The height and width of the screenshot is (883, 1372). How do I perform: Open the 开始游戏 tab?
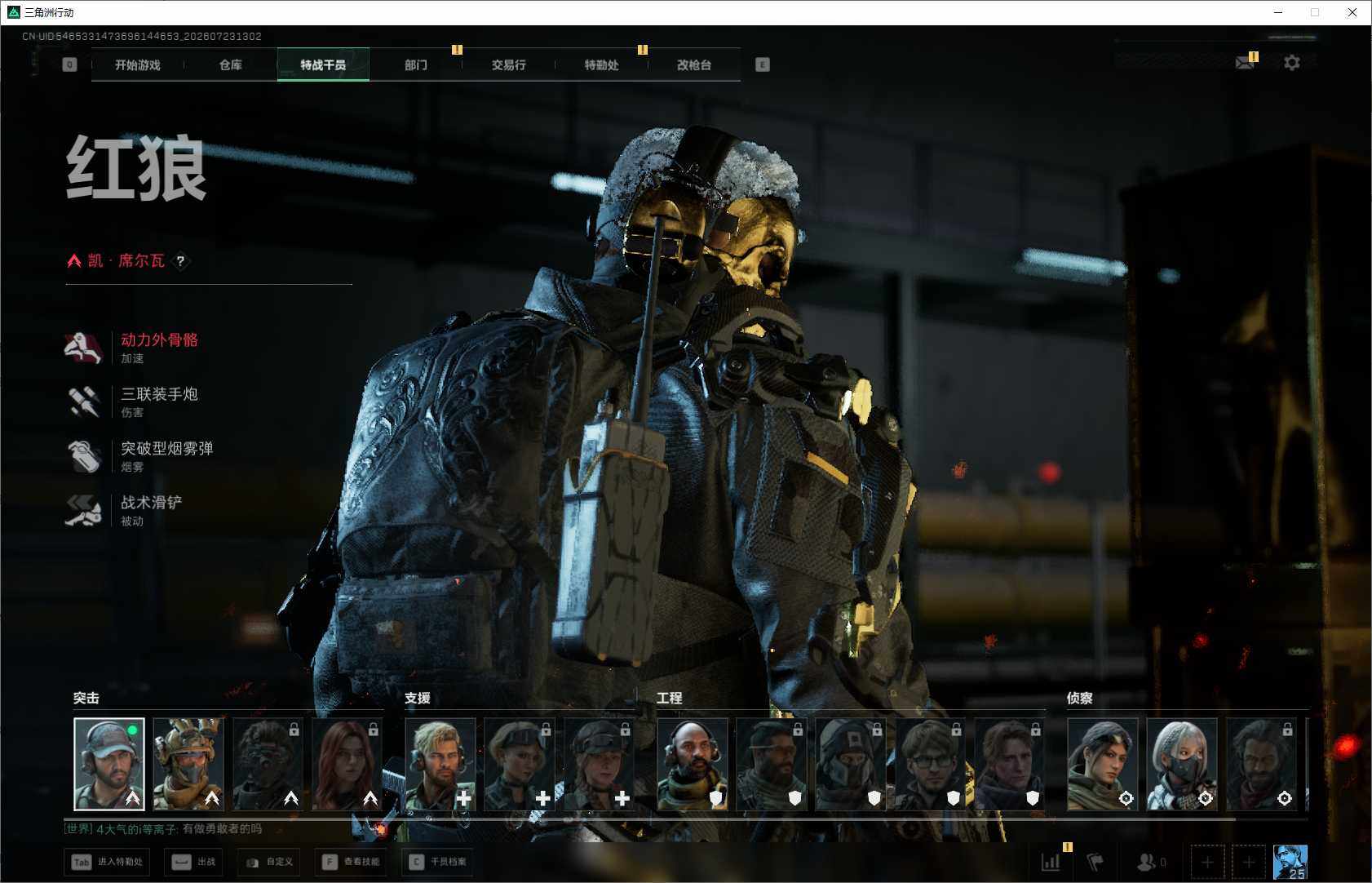click(138, 64)
